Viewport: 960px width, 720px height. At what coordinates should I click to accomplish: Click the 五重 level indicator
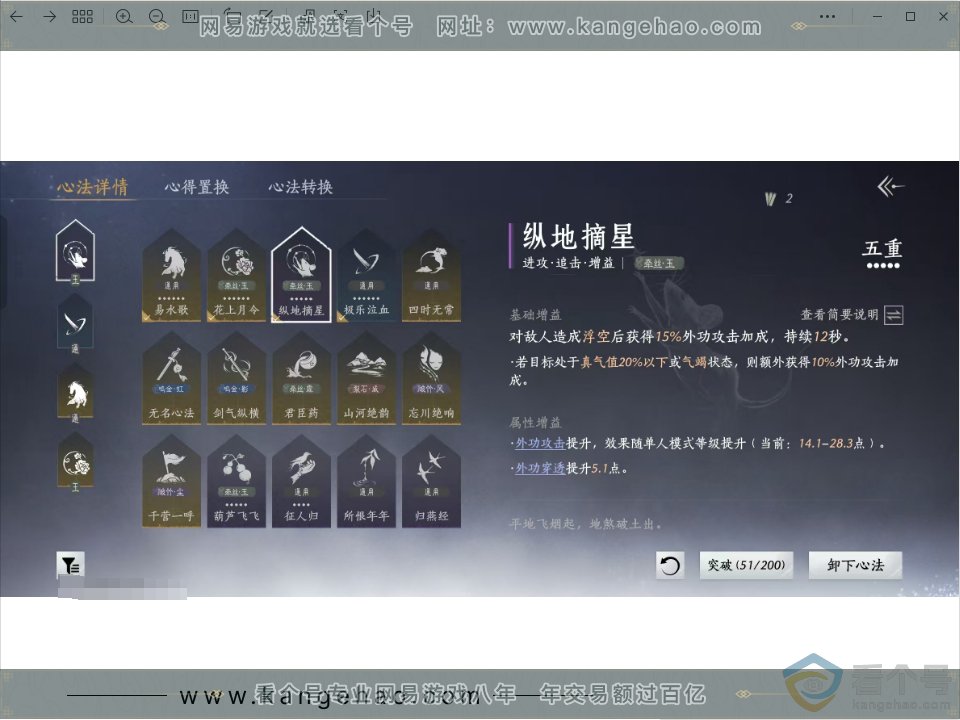[882, 252]
